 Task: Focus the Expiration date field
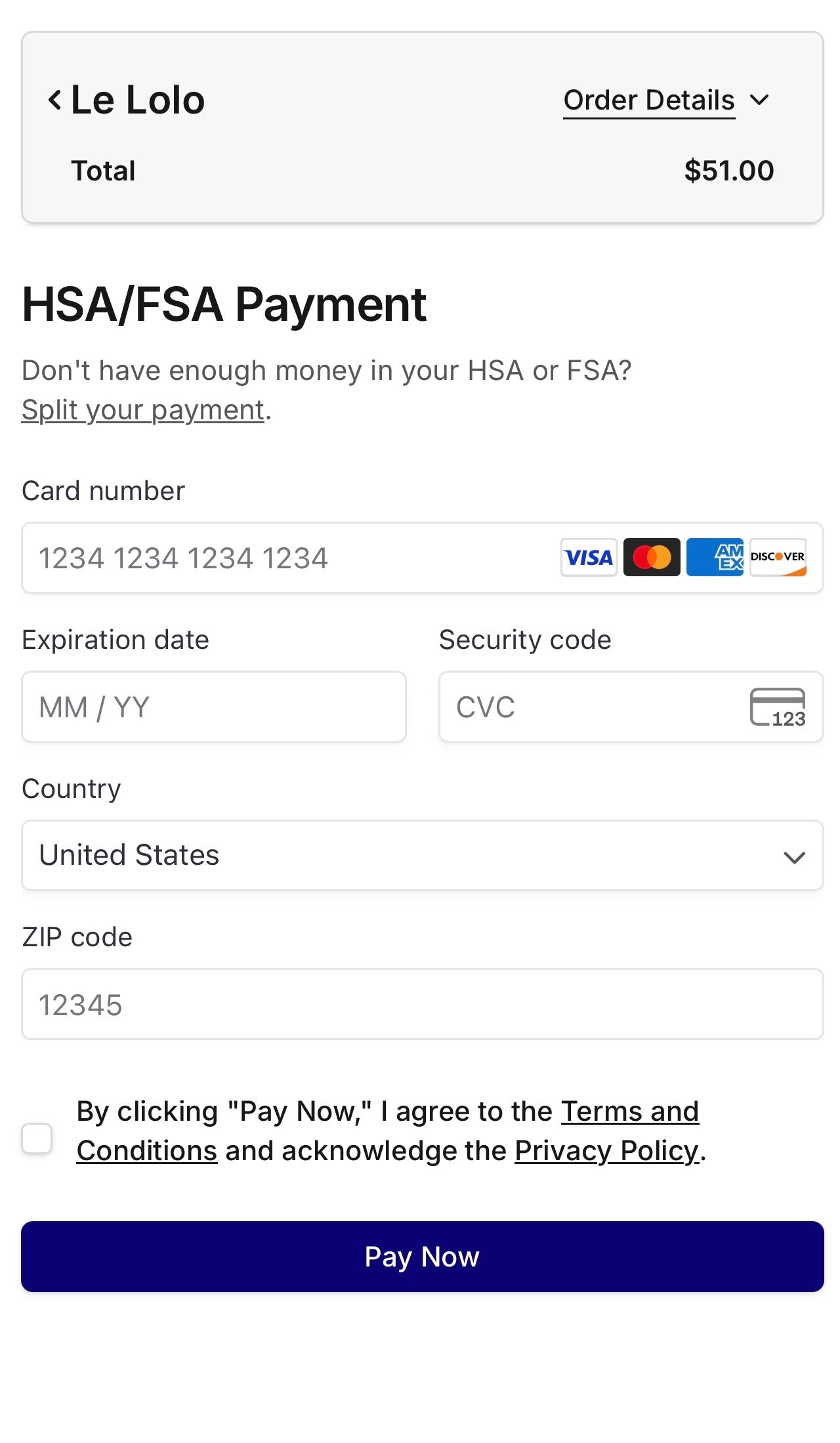click(214, 707)
